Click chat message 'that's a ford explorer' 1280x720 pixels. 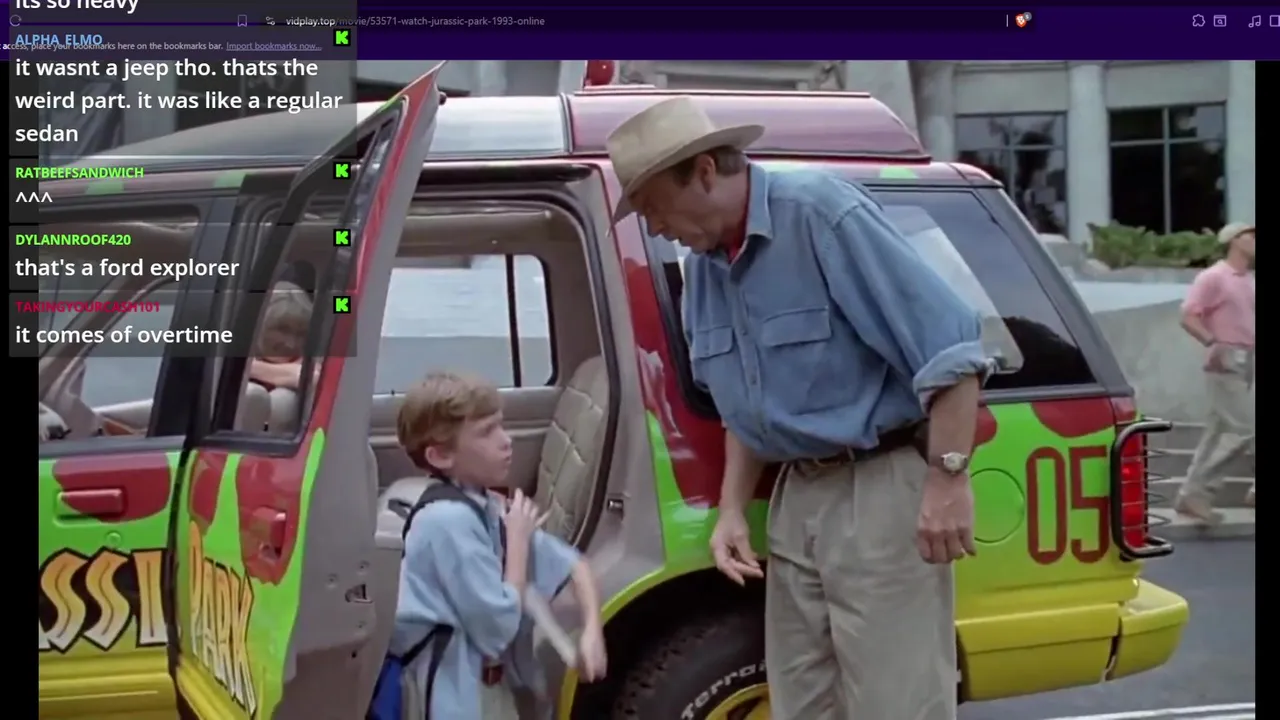[127, 268]
